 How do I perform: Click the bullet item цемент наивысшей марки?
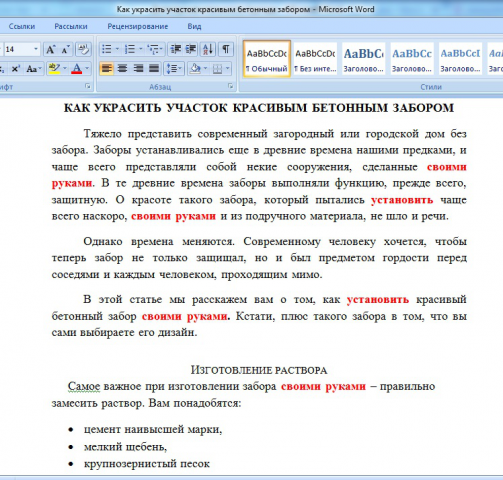coord(153,429)
